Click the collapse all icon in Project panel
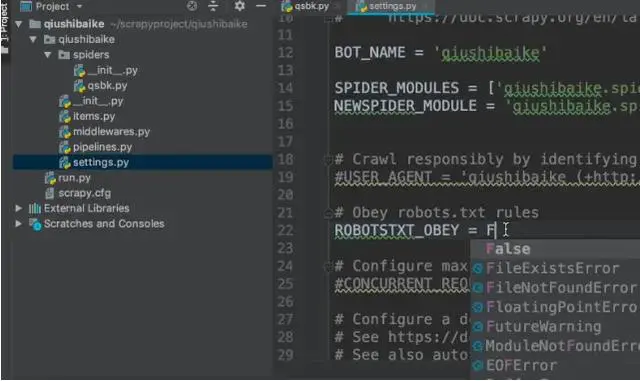This screenshot has width=640, height=381. 213,6
